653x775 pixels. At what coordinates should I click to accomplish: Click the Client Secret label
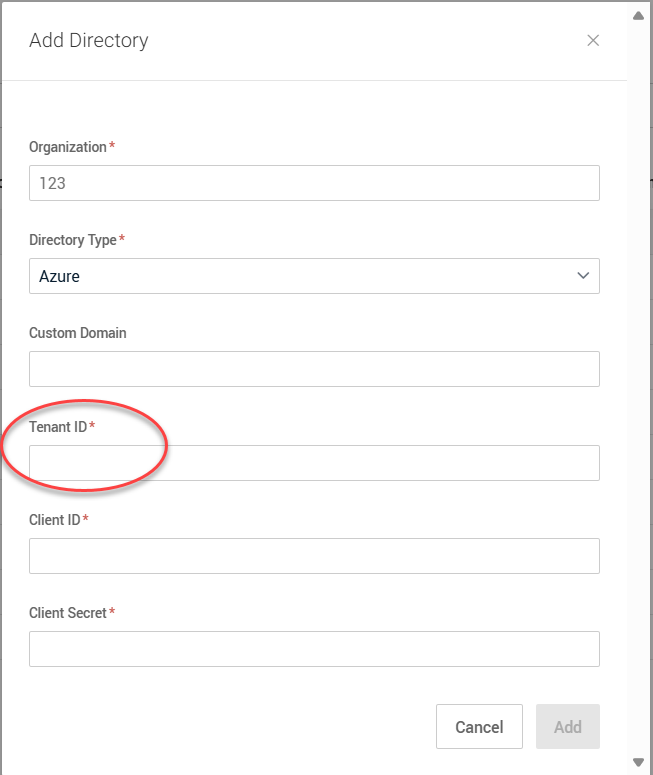tap(68, 613)
